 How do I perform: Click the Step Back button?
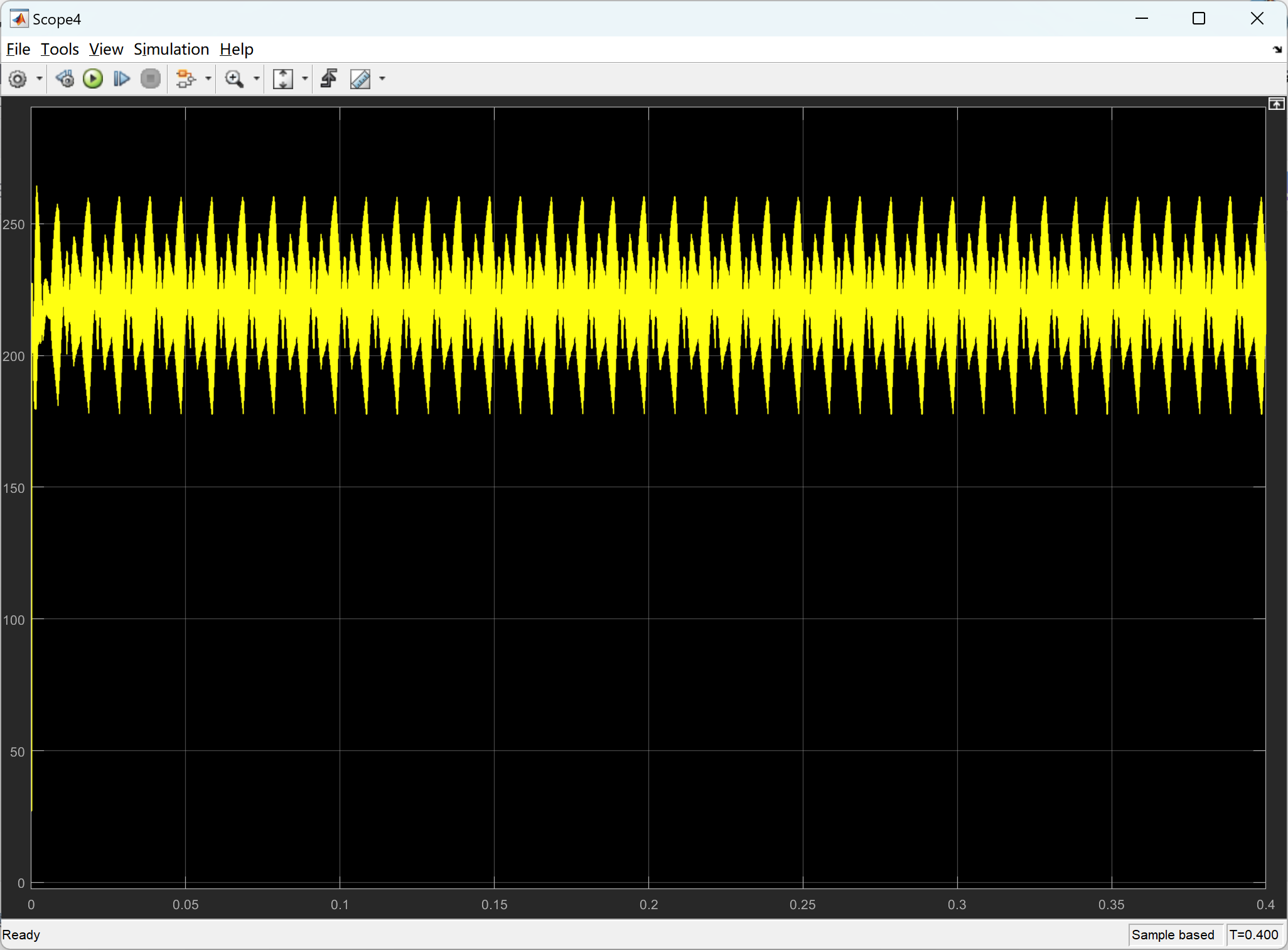coord(65,79)
